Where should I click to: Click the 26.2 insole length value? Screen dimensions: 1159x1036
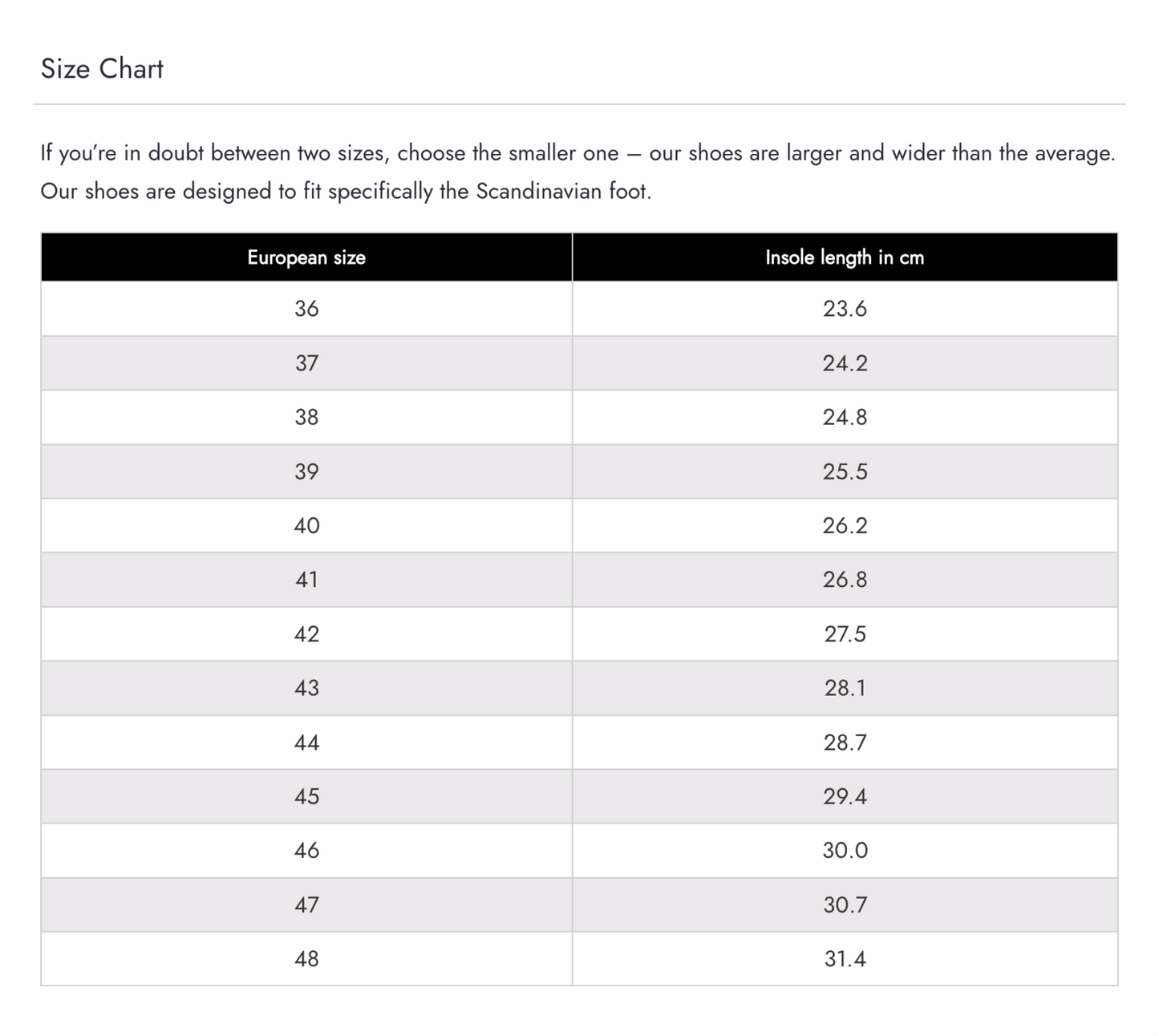(x=845, y=525)
